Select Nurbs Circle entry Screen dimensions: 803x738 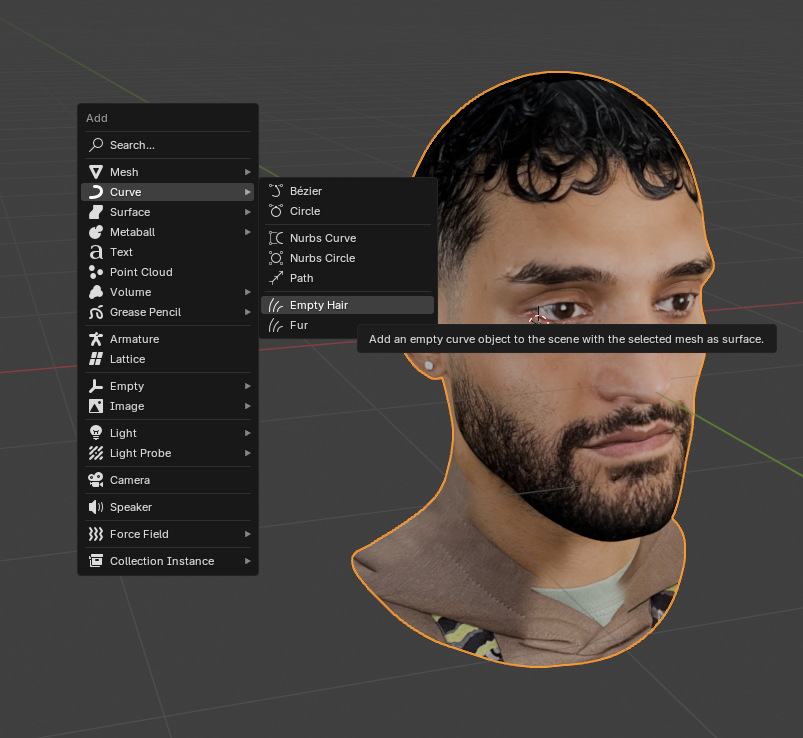point(347,258)
